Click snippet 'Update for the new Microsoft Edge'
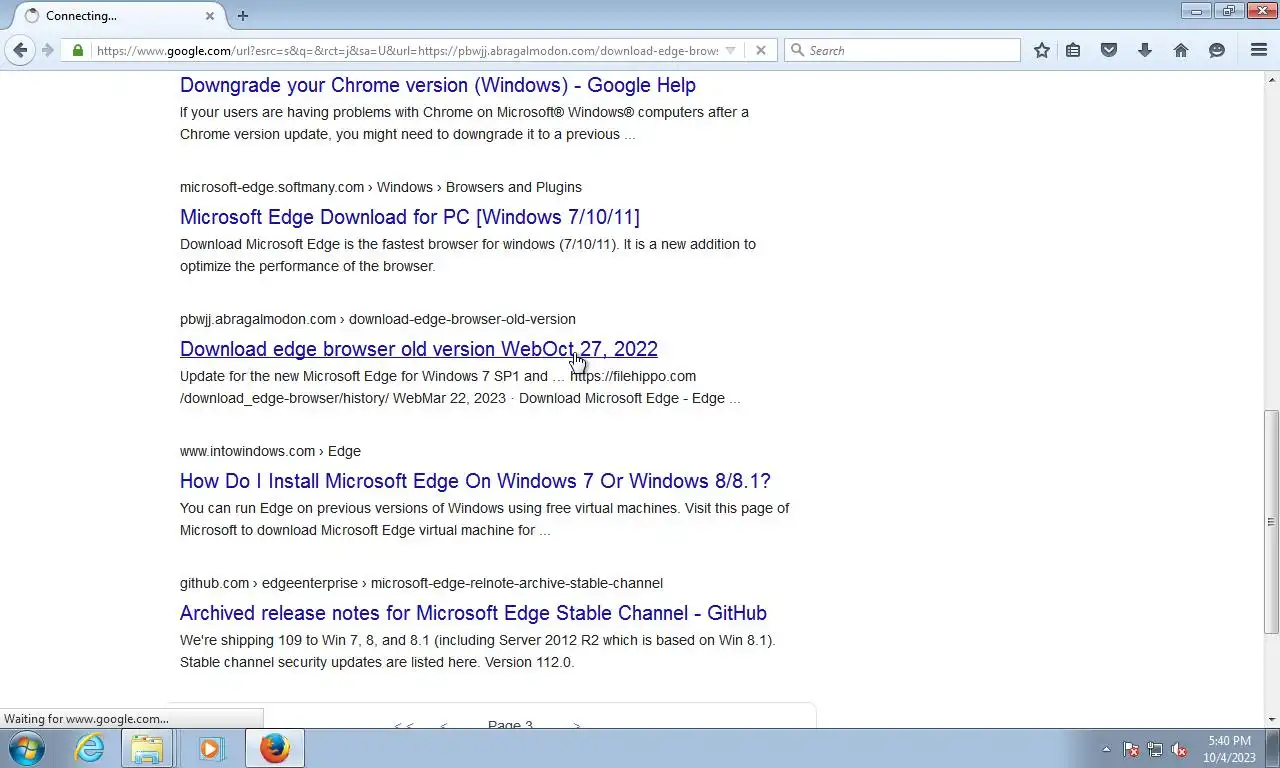Image resolution: width=1280 pixels, height=768 pixels. pyautogui.click(x=460, y=387)
